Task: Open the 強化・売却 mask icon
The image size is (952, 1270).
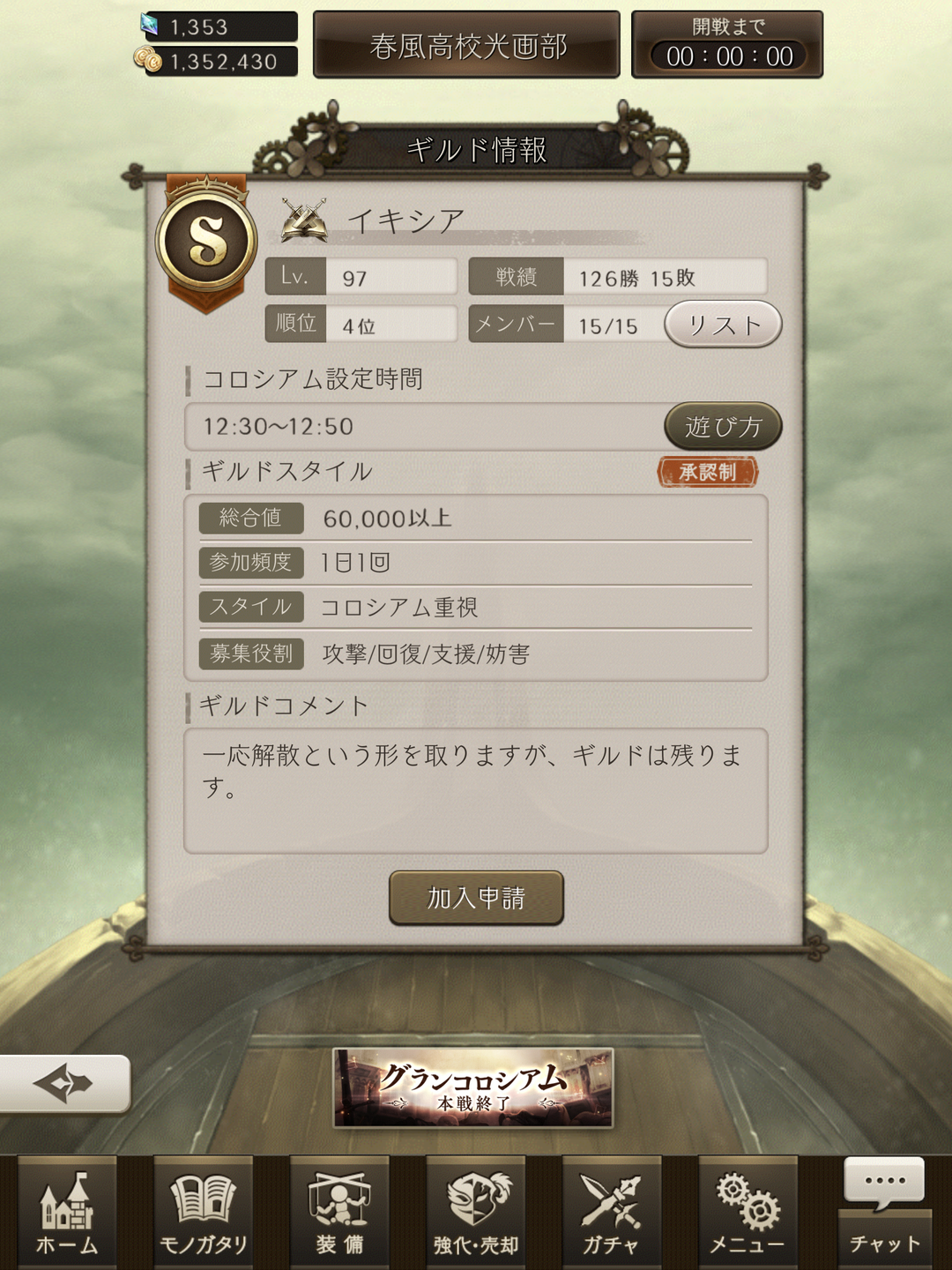Action: coord(476,1212)
